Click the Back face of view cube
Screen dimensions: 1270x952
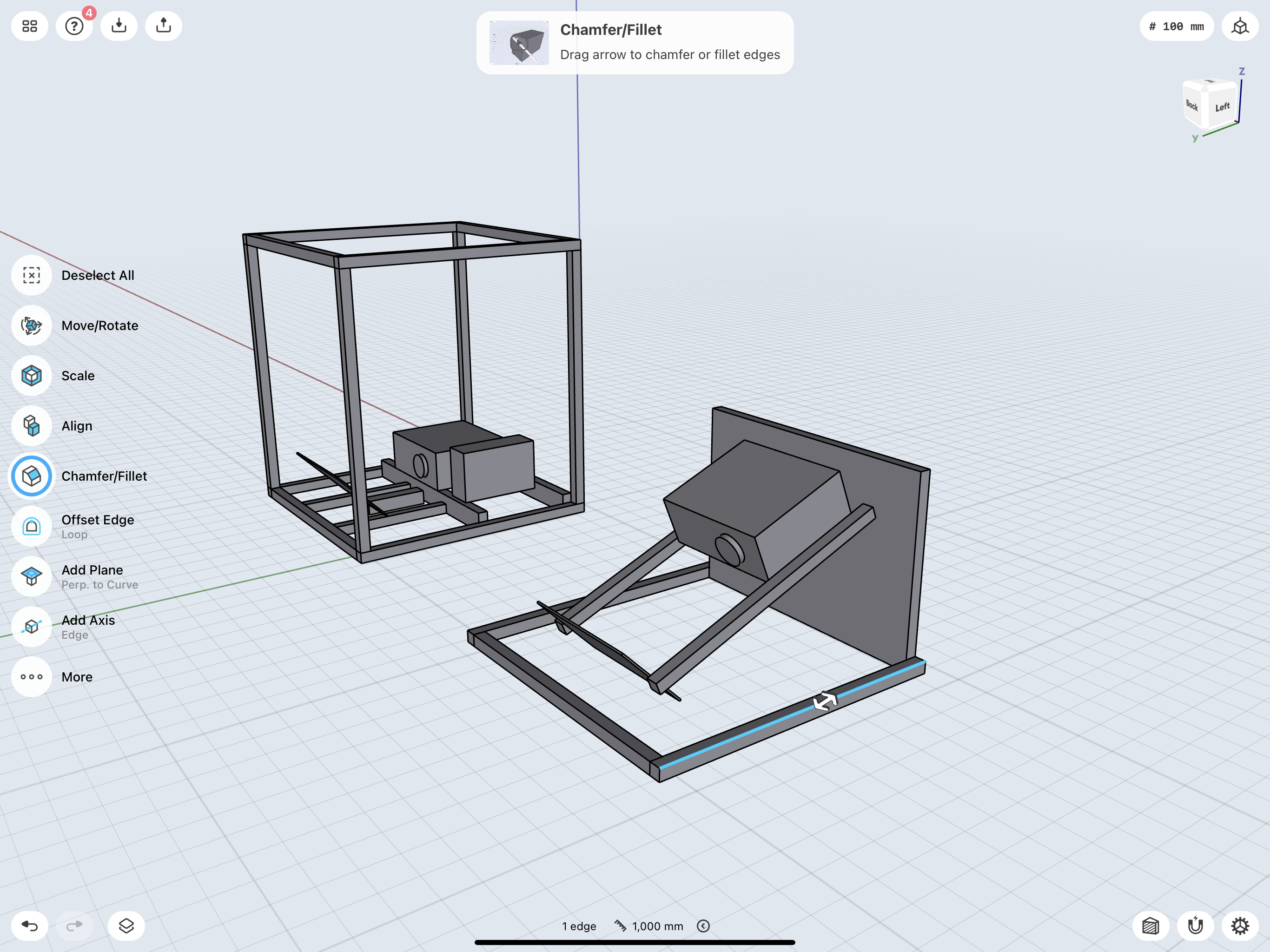pos(1192,105)
